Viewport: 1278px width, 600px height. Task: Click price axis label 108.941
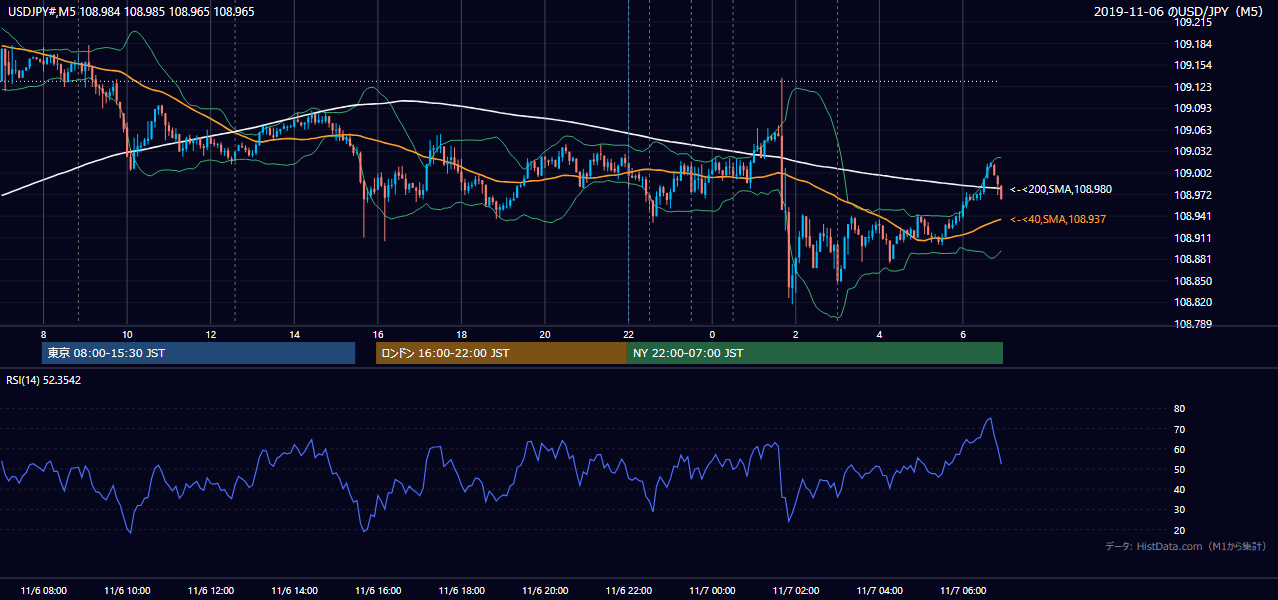click(1193, 216)
